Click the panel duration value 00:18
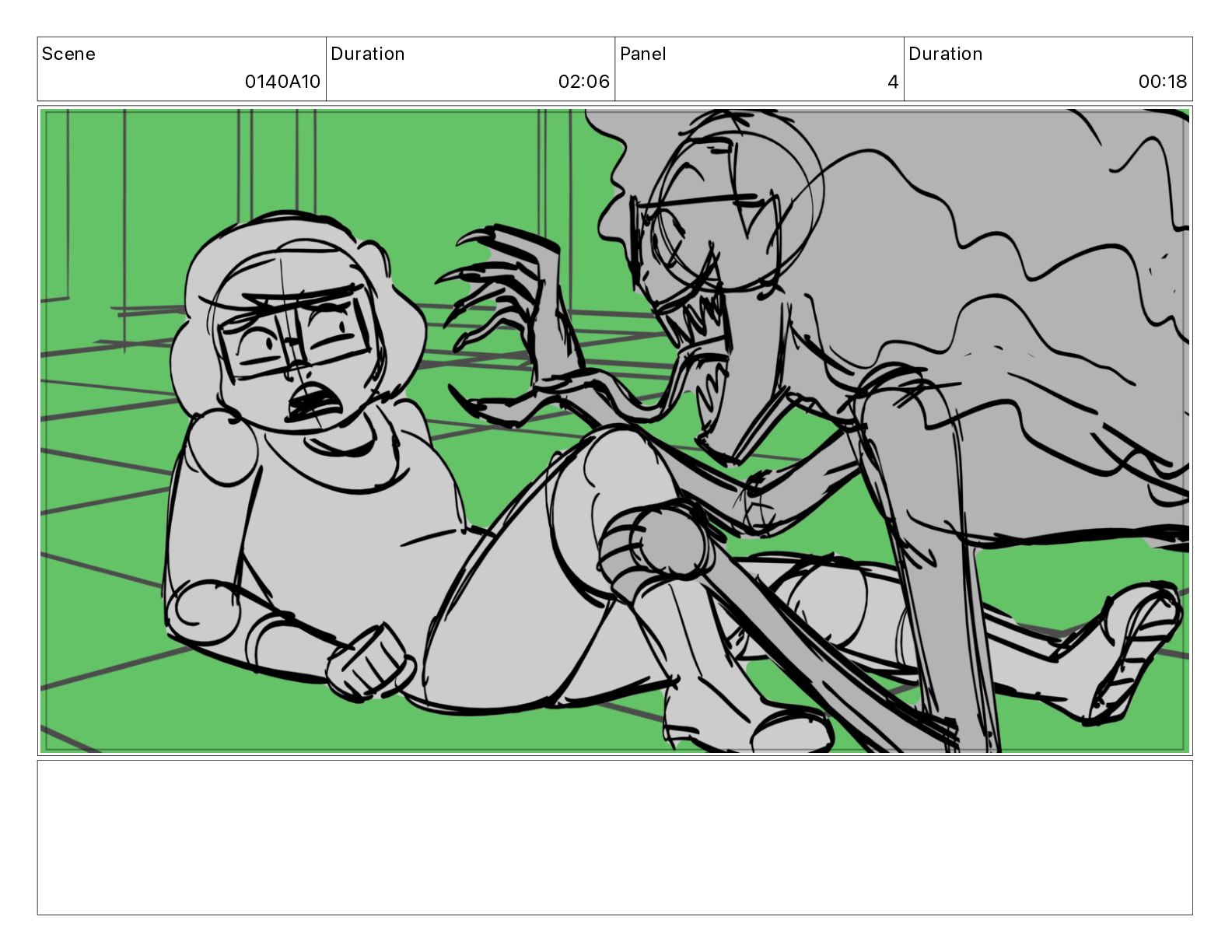Screen dimensions: 1232x952 tap(1162, 82)
